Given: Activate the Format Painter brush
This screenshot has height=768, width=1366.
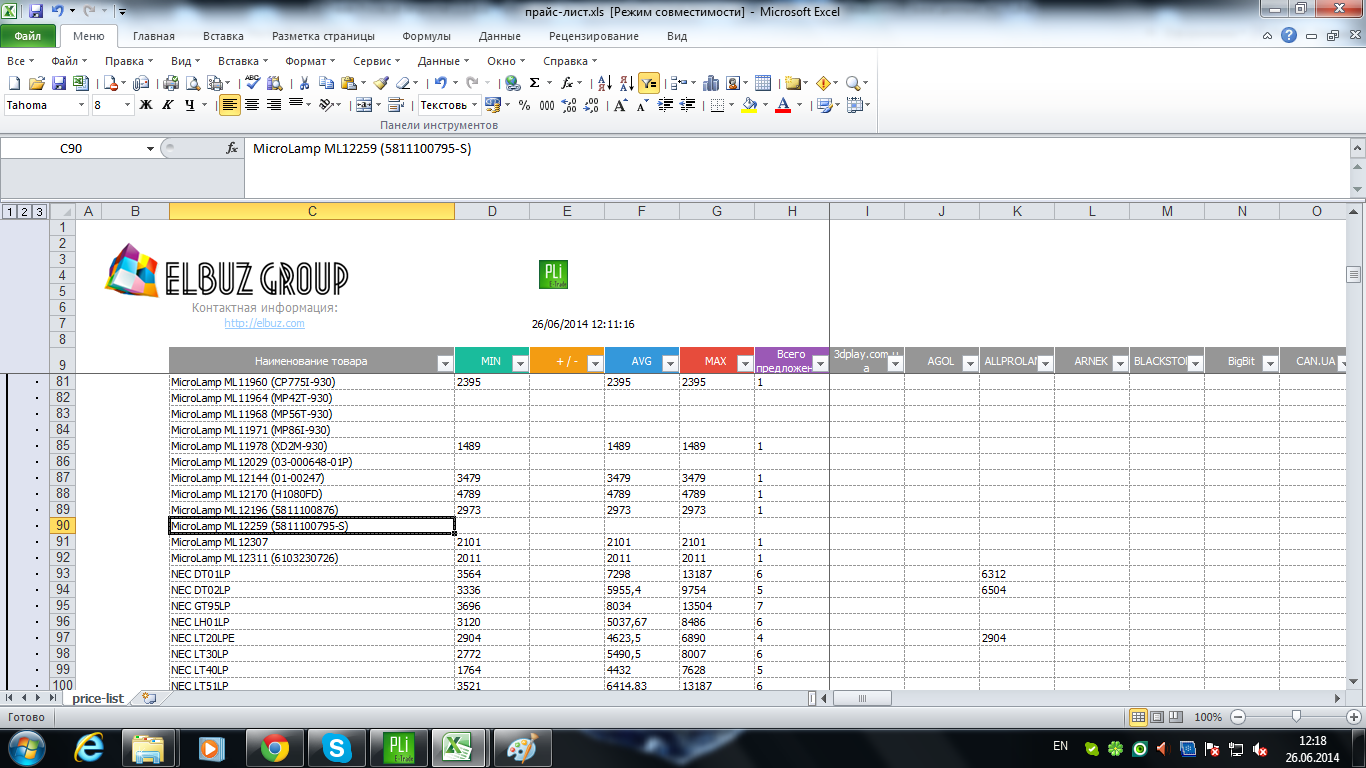Looking at the screenshot, I should 381,83.
